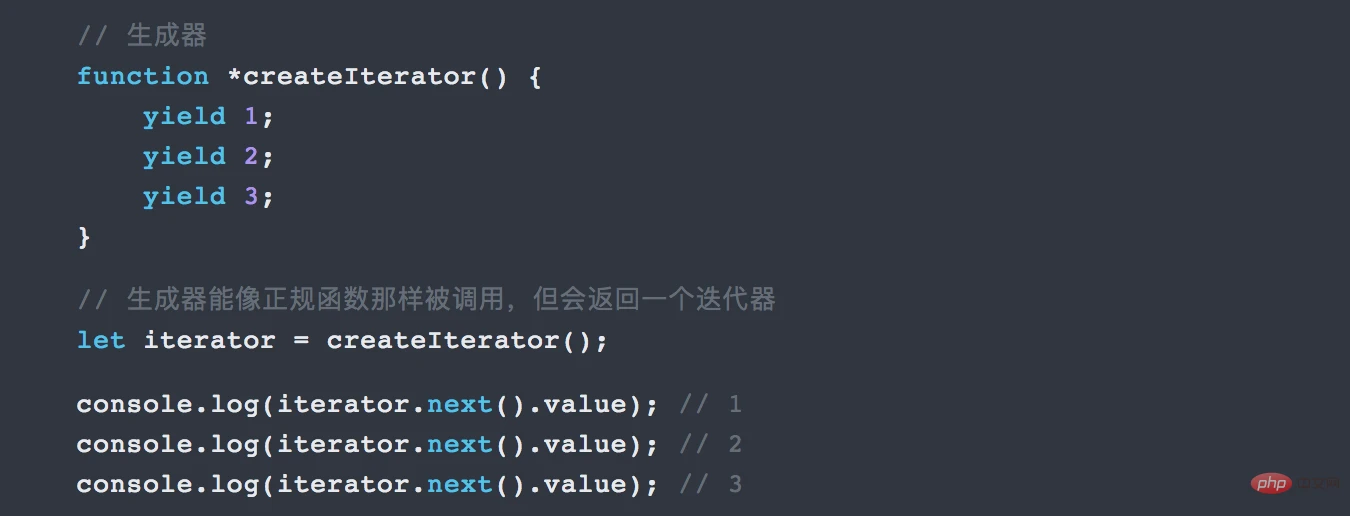Viewport: 1350px width, 516px height.
Task: Click 'createIterator();' call in let statement
Action: [x=467, y=341]
